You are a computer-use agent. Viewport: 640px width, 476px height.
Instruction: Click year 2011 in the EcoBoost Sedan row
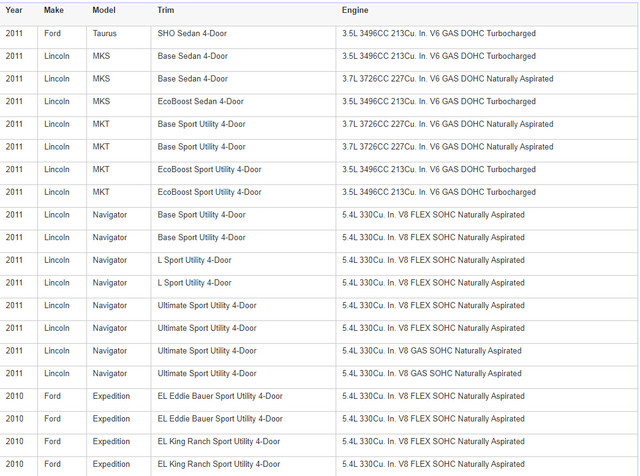[x=14, y=101]
